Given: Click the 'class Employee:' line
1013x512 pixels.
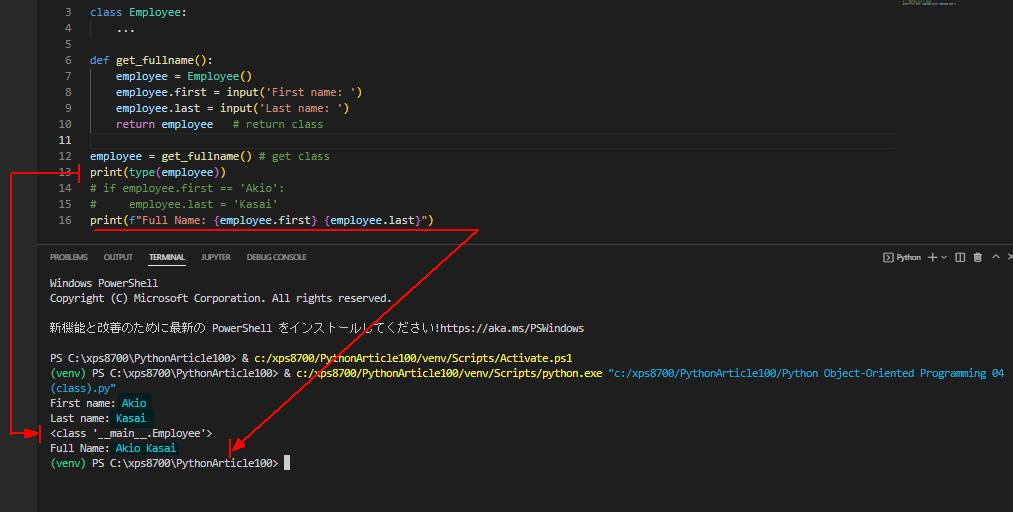Looking at the screenshot, I should tap(138, 12).
